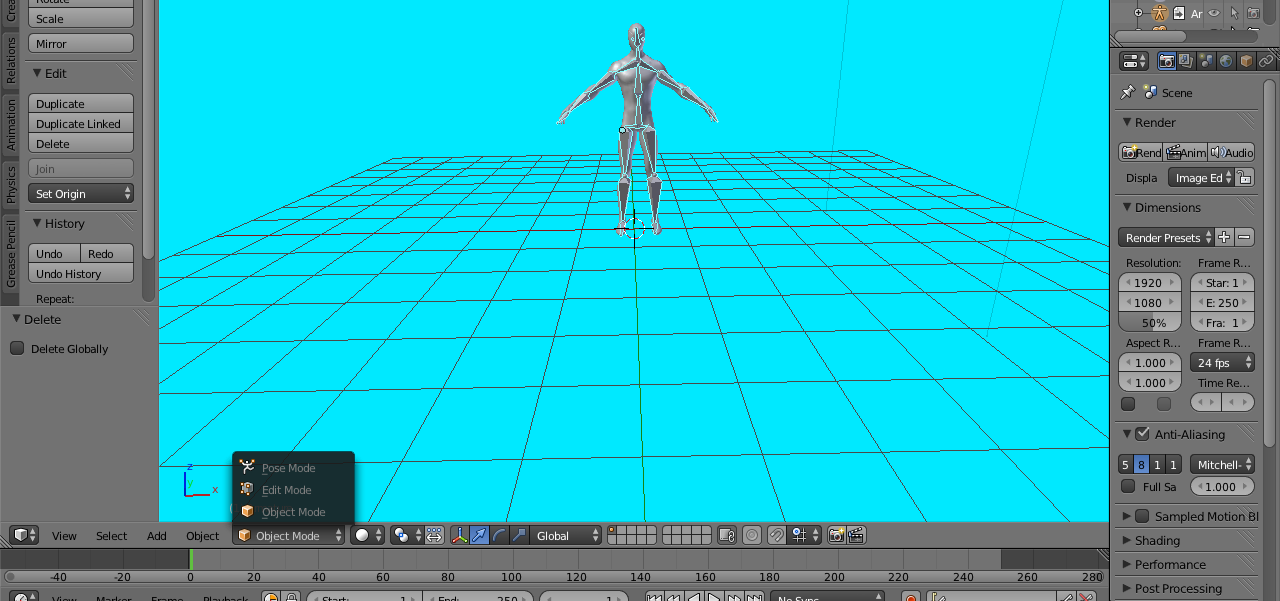This screenshot has height=601, width=1280.
Task: Disable the Anti-Aliasing checkbox
Action: [x=1142, y=434]
